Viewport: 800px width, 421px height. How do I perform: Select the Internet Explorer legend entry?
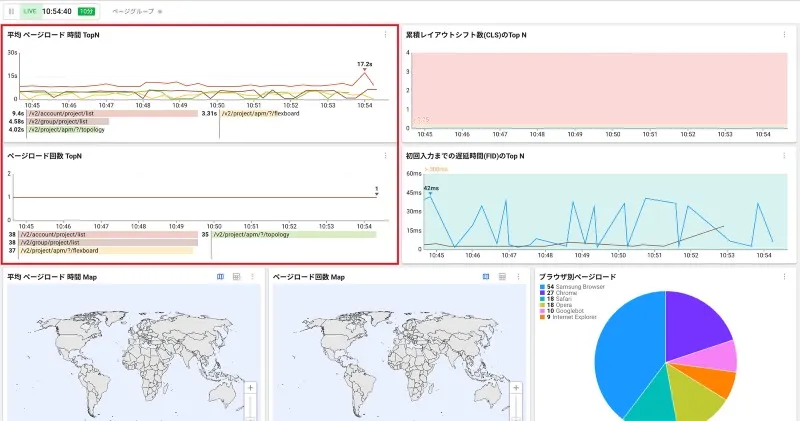pos(568,317)
